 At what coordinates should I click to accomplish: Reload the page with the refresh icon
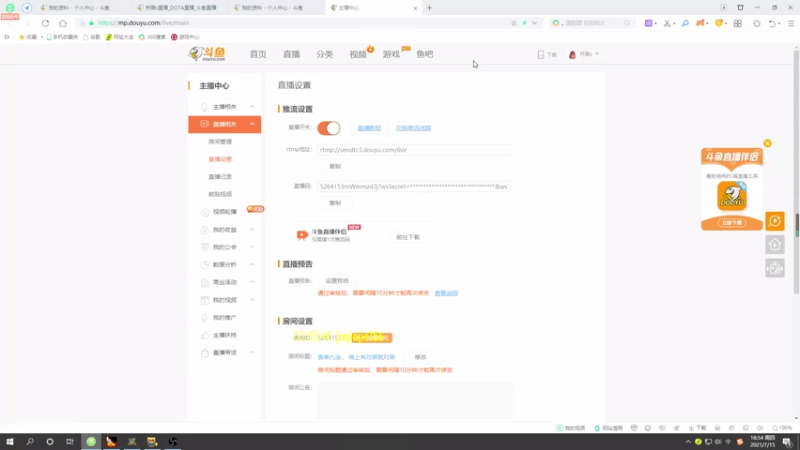[45, 23]
